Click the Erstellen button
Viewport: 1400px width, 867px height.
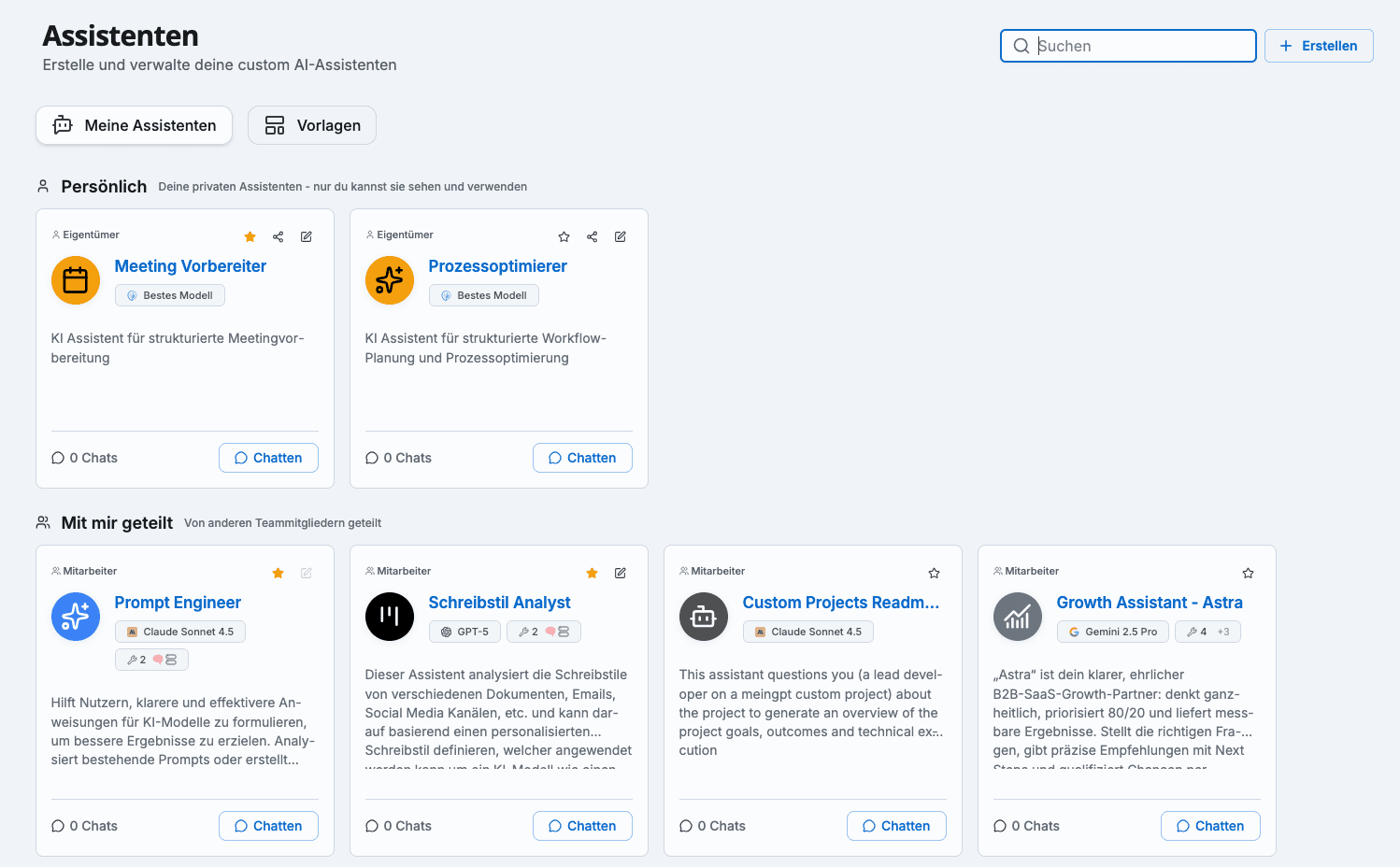click(1318, 46)
